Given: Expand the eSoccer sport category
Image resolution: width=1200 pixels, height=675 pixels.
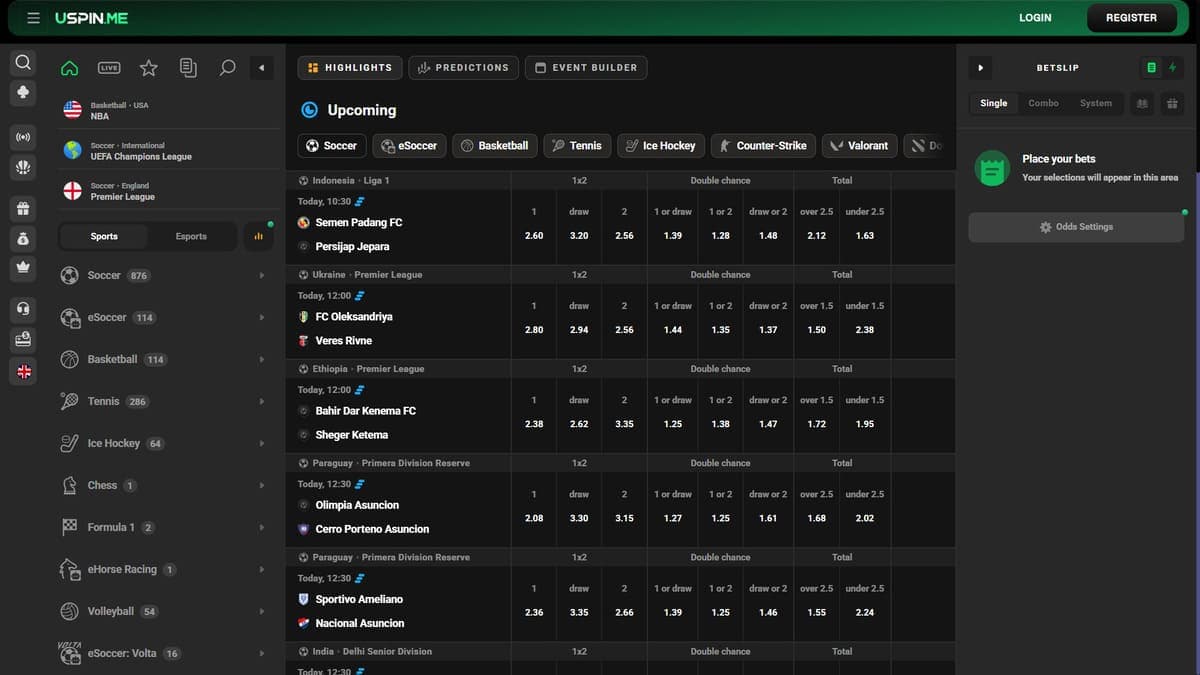Looking at the screenshot, I should point(164,318).
